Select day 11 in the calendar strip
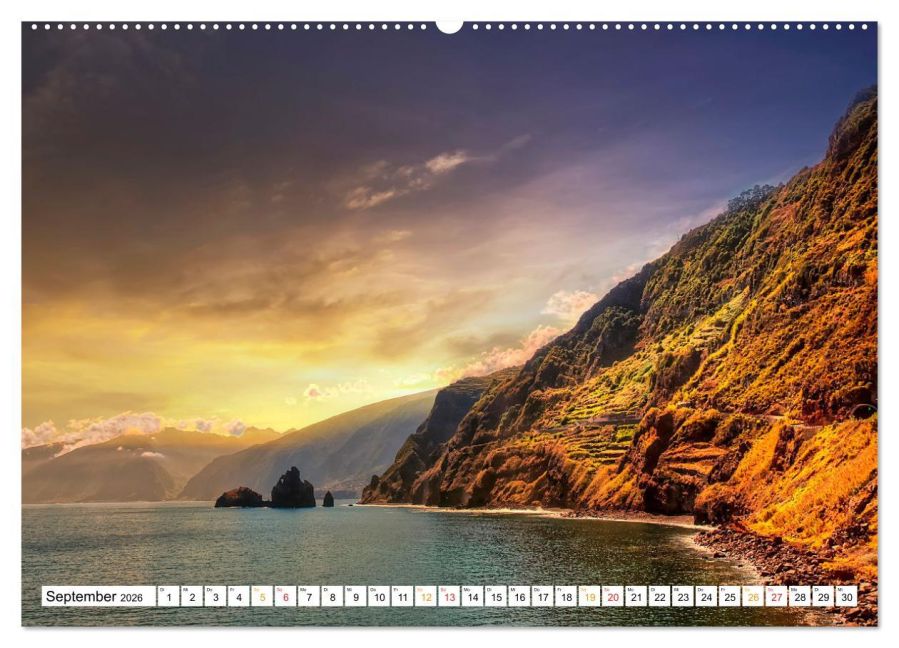The width and height of the screenshot is (899, 648). point(402,596)
